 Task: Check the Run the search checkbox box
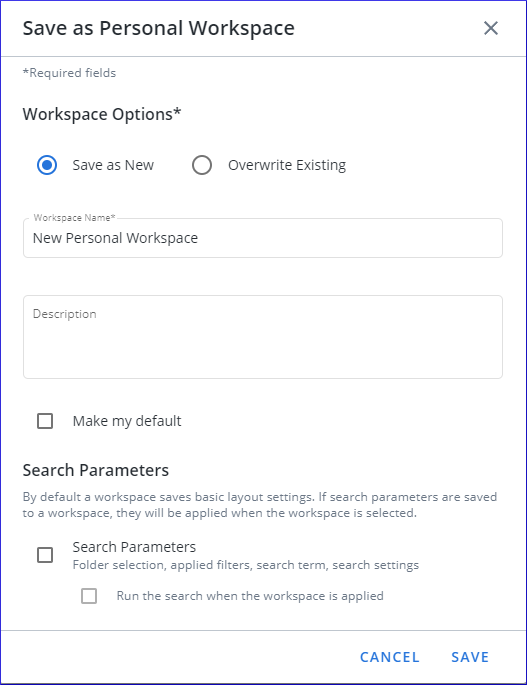pyautogui.click(x=89, y=596)
